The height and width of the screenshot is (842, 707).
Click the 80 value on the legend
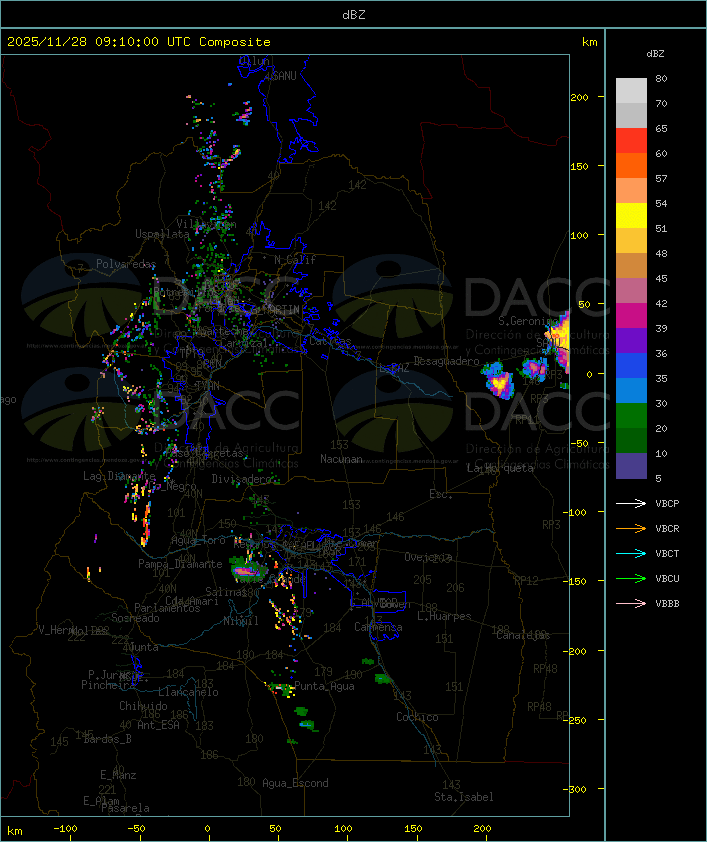click(x=661, y=78)
